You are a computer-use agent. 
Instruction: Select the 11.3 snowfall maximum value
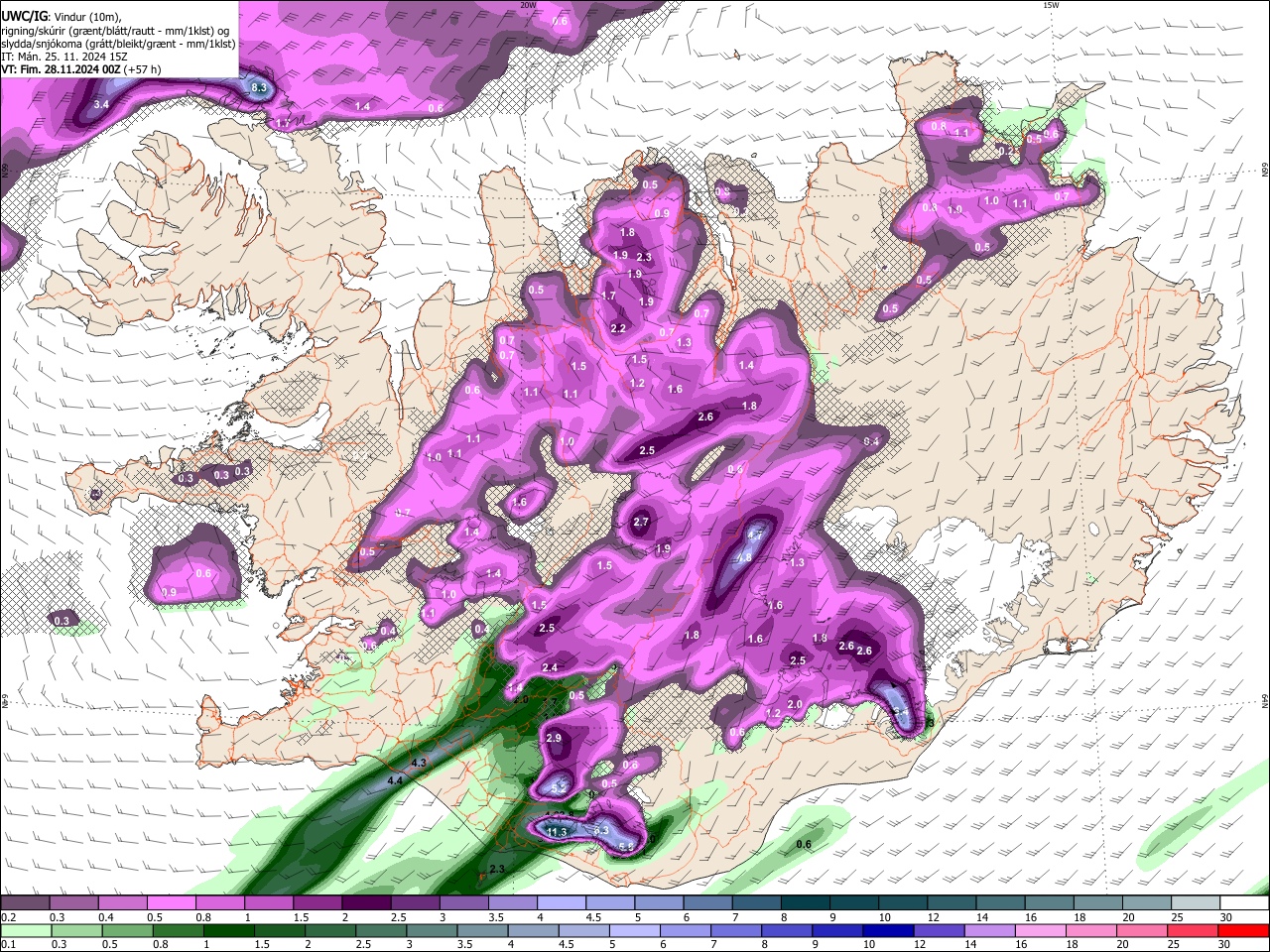point(557,832)
